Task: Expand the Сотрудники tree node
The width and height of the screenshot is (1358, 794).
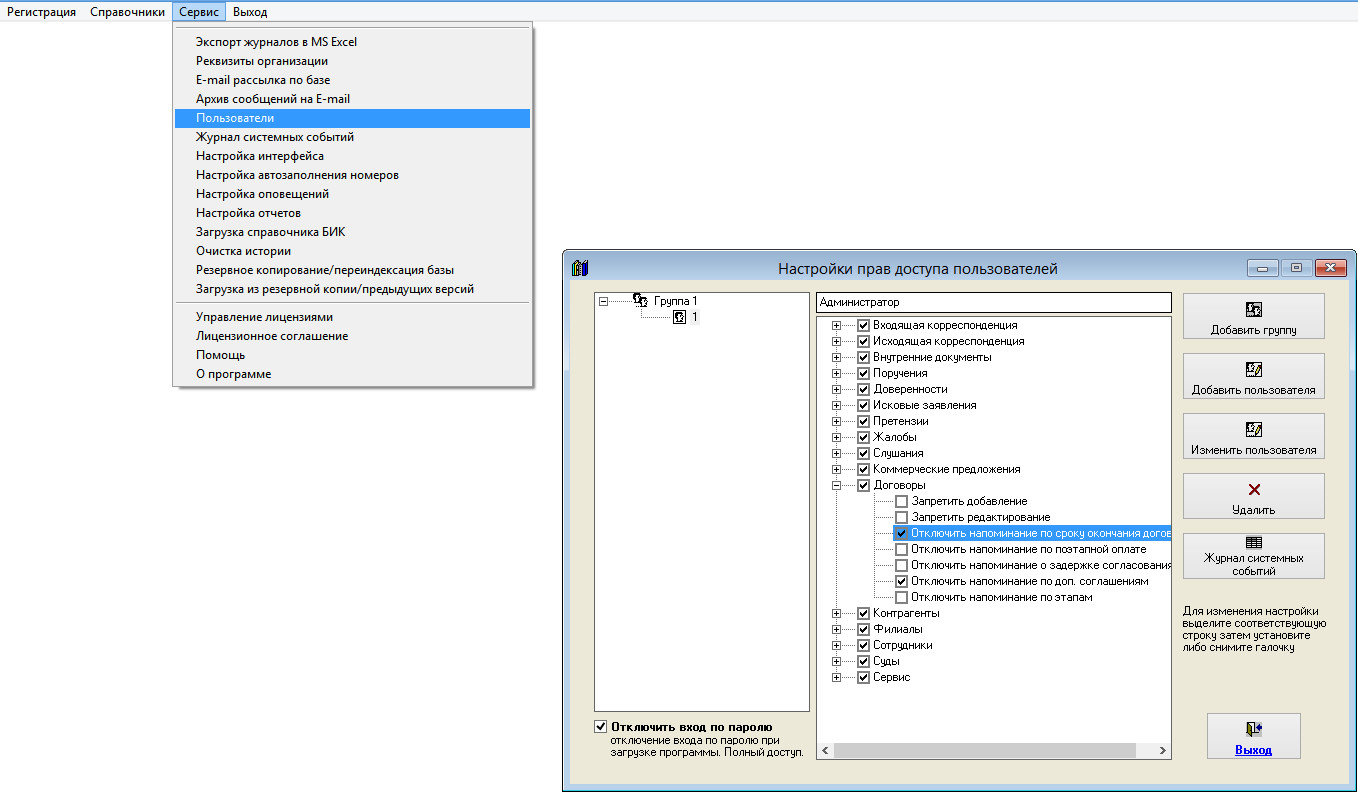Action: [x=837, y=645]
